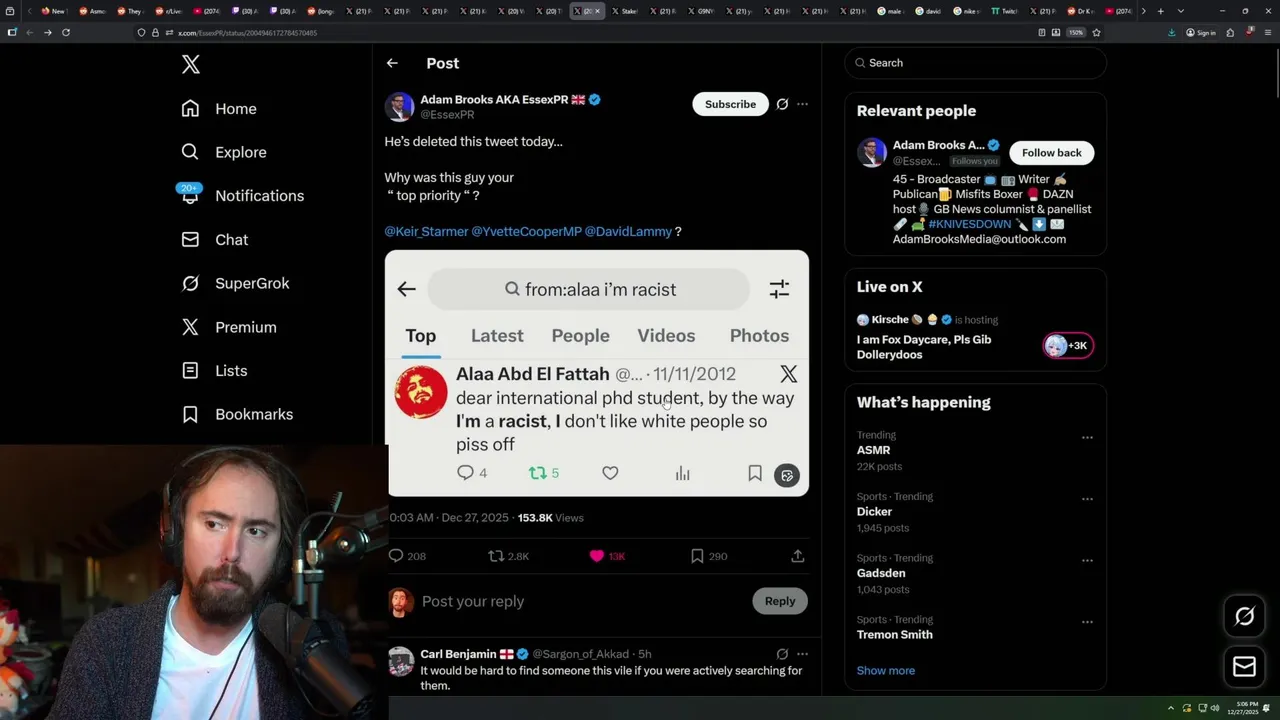Open Bookmarks from the sidebar
Image resolution: width=1280 pixels, height=720 pixels.
[237, 414]
